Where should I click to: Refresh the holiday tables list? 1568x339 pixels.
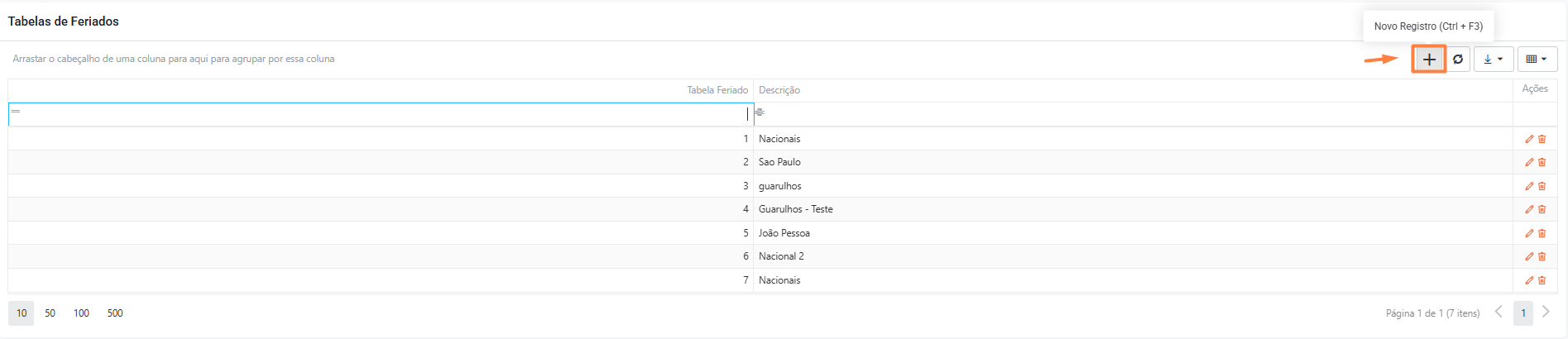(1458, 60)
